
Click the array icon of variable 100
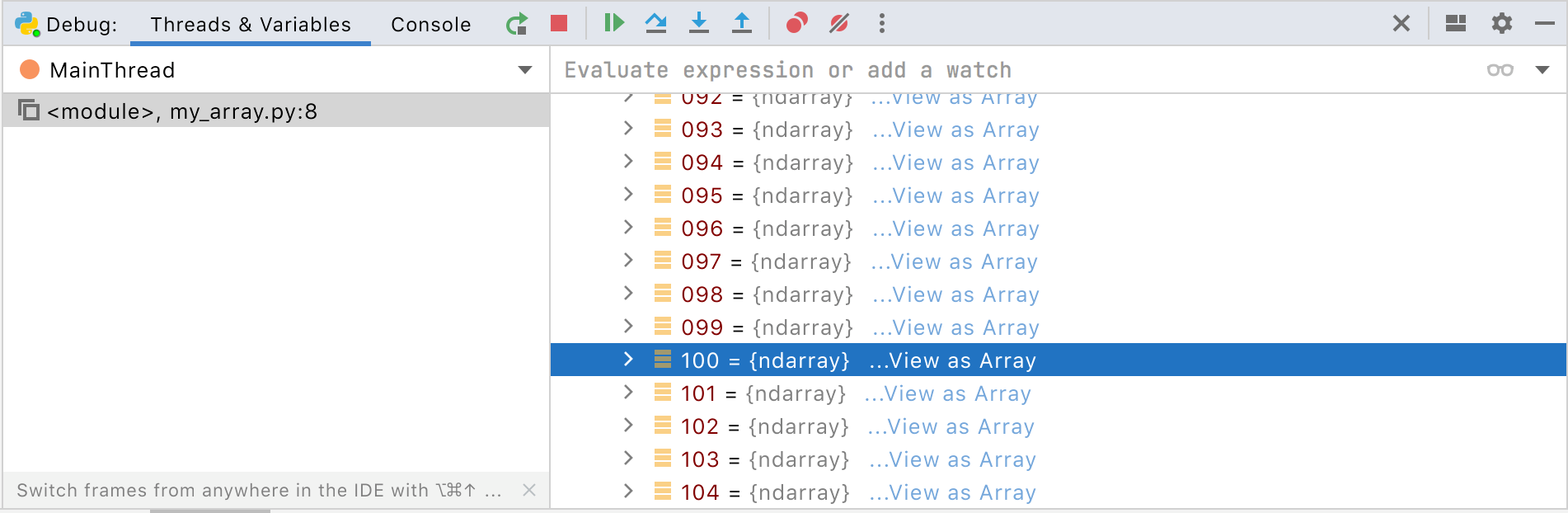(x=662, y=360)
